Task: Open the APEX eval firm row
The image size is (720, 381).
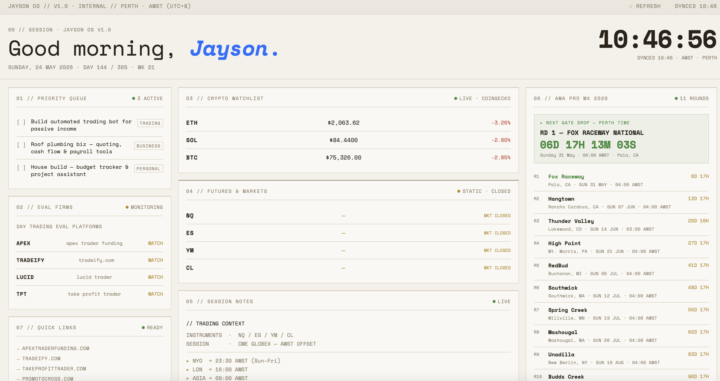Action: coord(90,243)
